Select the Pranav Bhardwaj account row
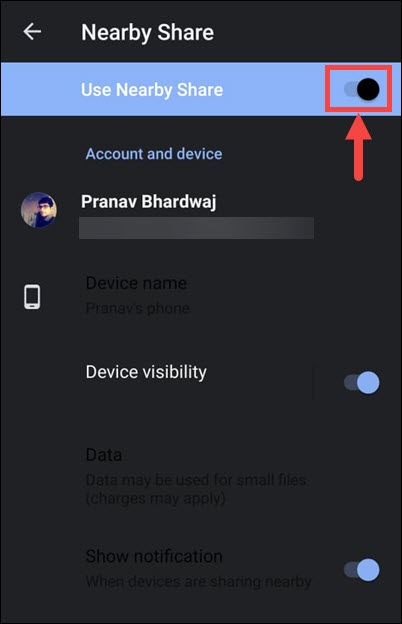 click(x=201, y=215)
